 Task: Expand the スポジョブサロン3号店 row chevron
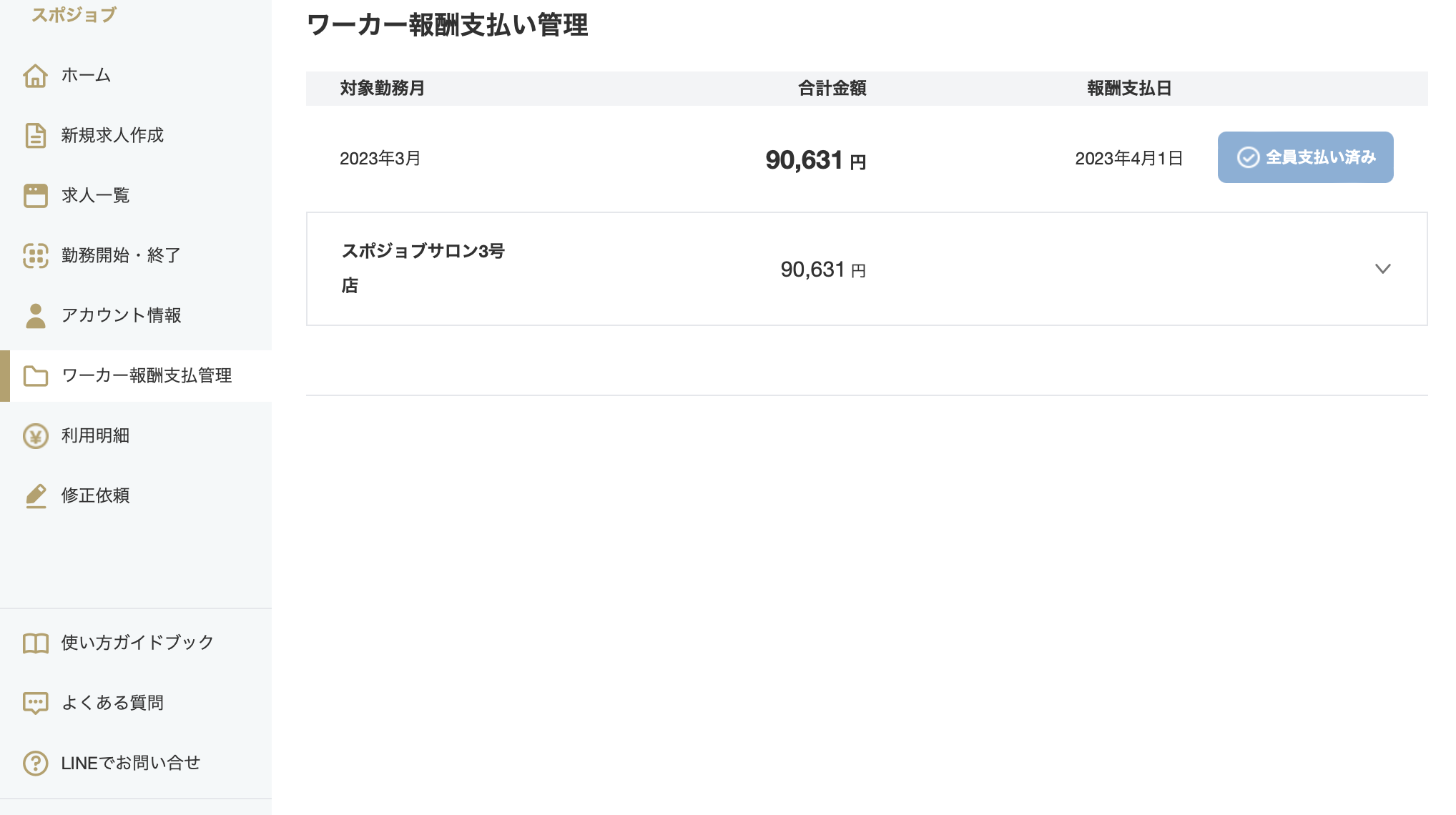point(1382,269)
